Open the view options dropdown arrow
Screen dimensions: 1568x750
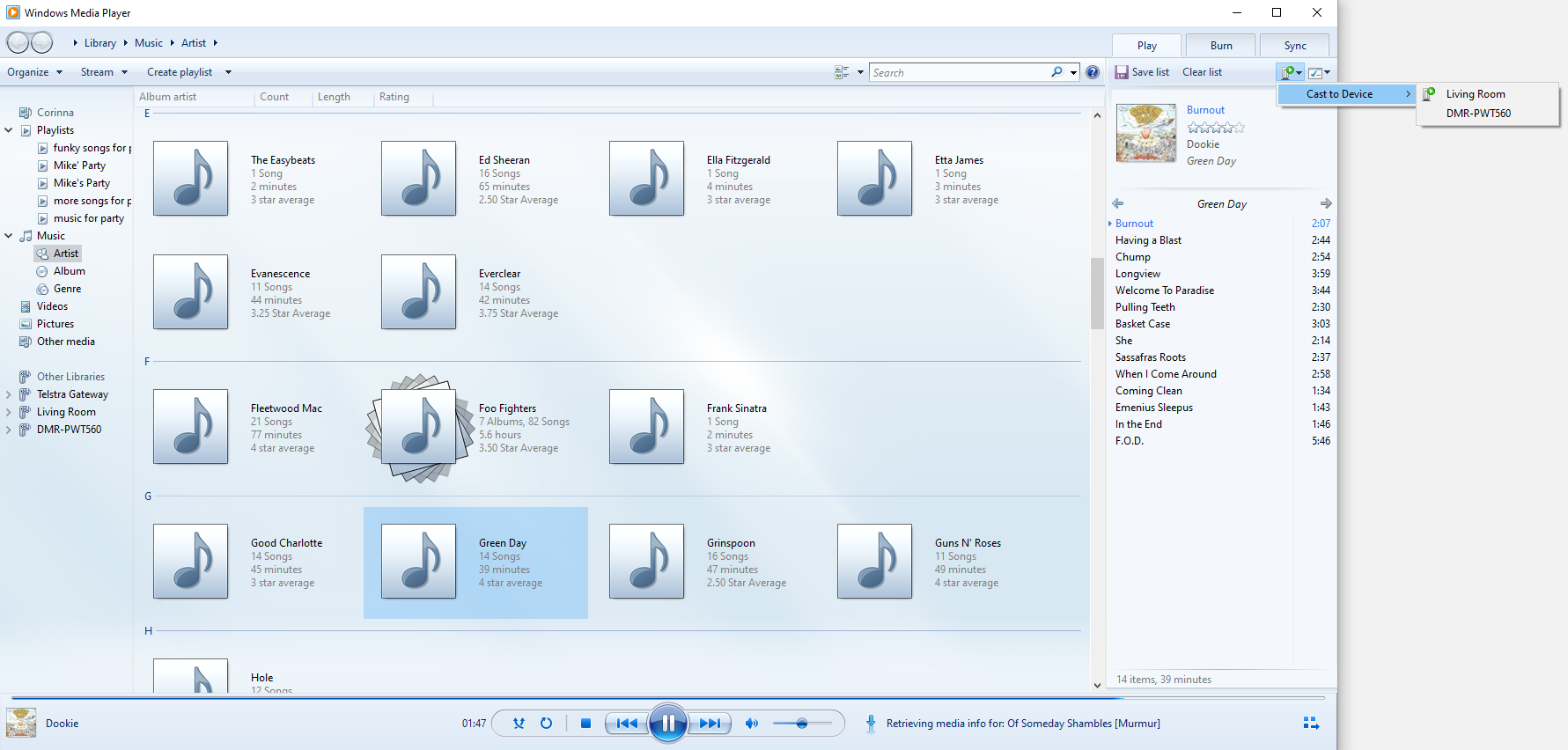[x=860, y=72]
